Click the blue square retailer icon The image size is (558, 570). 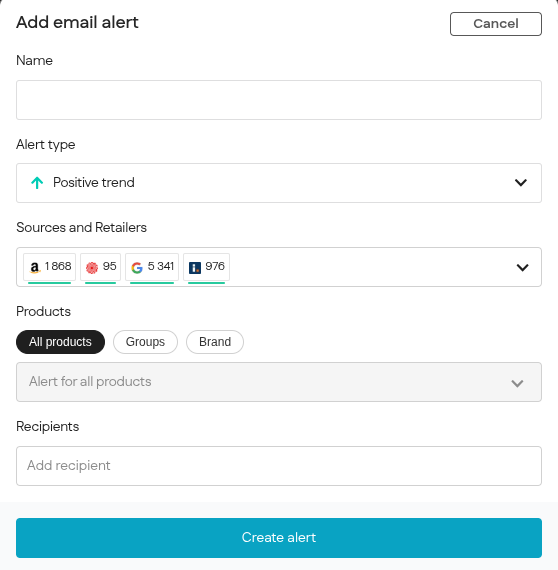(195, 268)
